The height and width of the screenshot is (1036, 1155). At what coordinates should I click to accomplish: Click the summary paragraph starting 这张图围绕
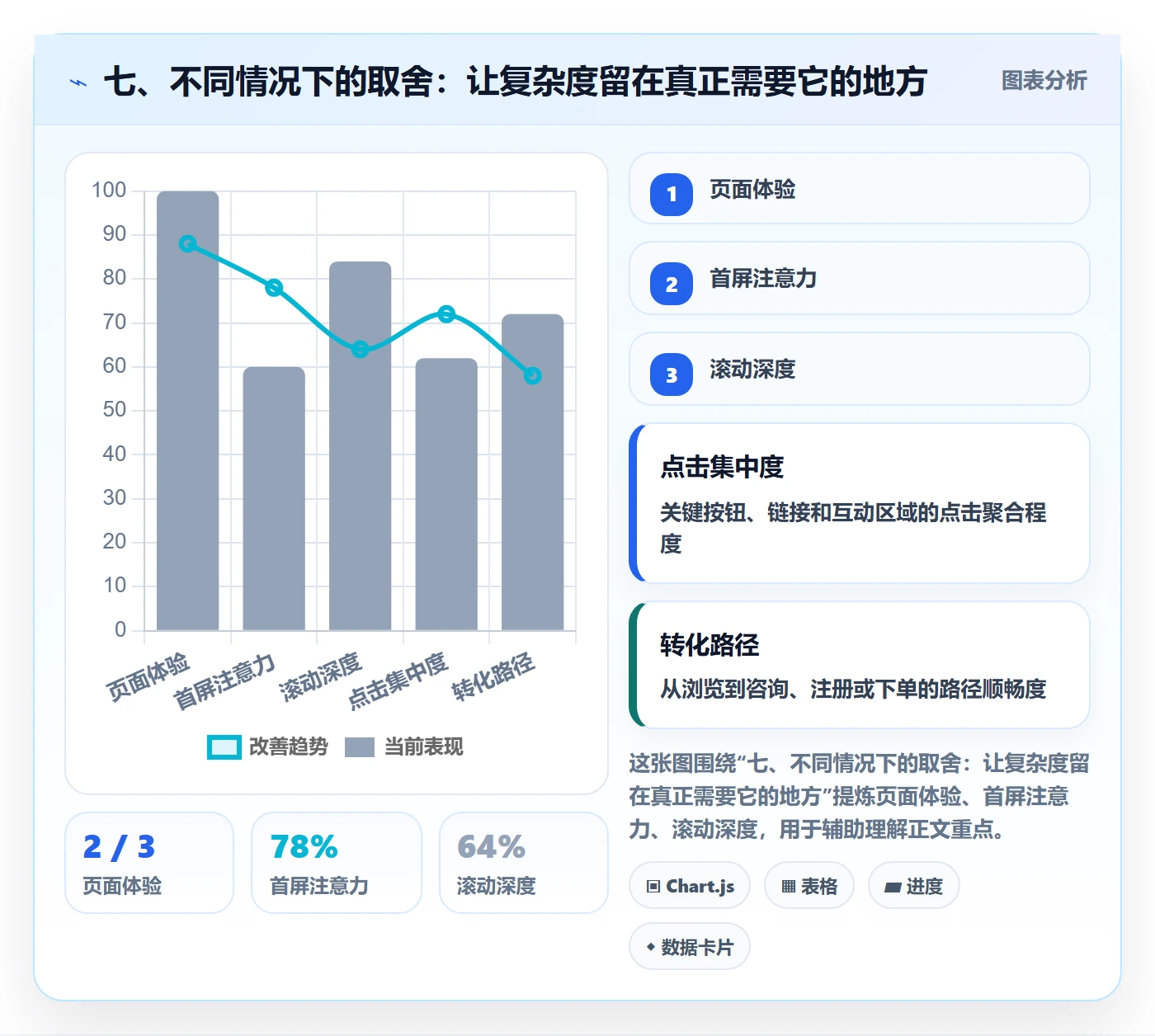[859, 796]
